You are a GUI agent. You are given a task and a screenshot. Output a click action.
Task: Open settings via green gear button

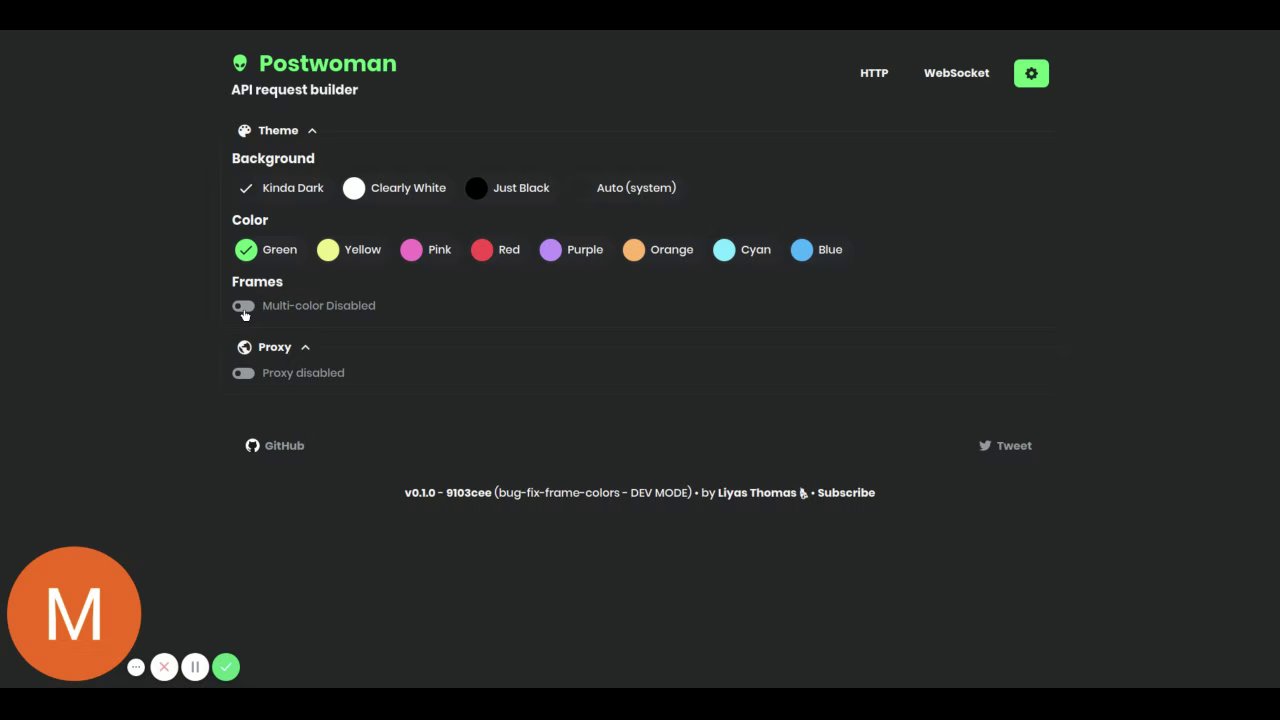click(x=1031, y=73)
